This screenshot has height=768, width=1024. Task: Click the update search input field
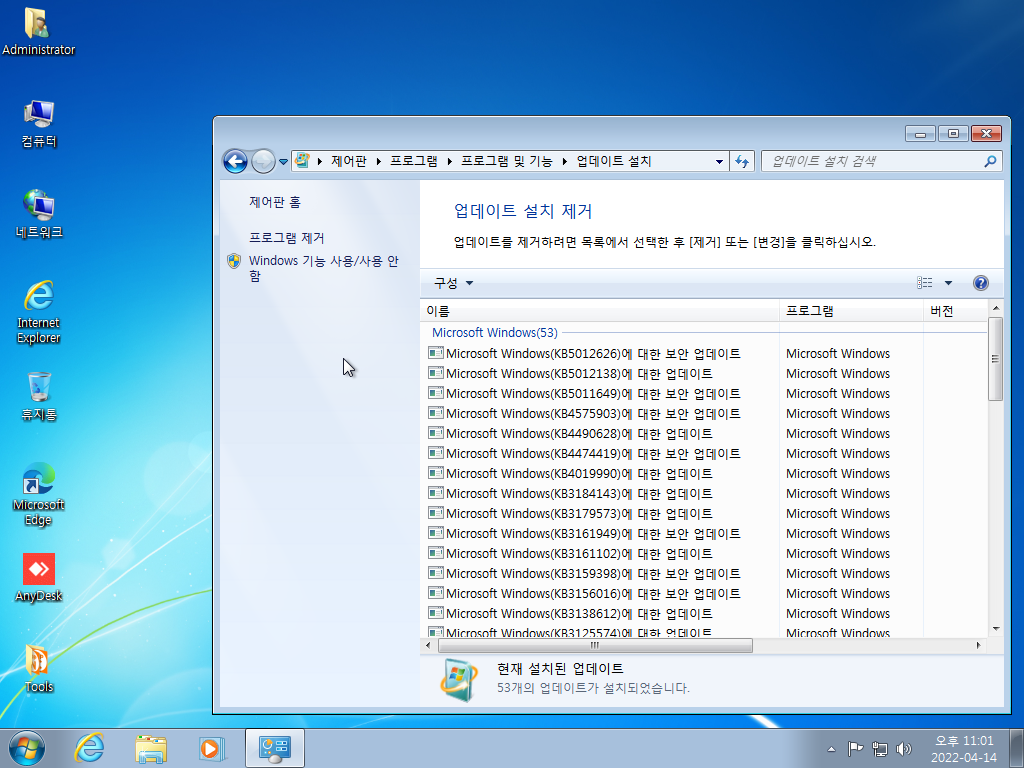(x=874, y=161)
